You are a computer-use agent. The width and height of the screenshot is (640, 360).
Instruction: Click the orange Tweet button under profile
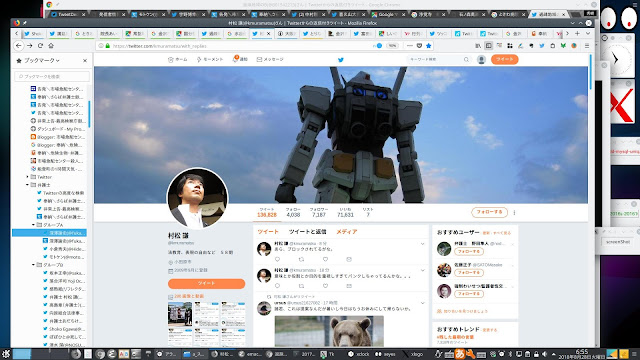click(x=207, y=283)
